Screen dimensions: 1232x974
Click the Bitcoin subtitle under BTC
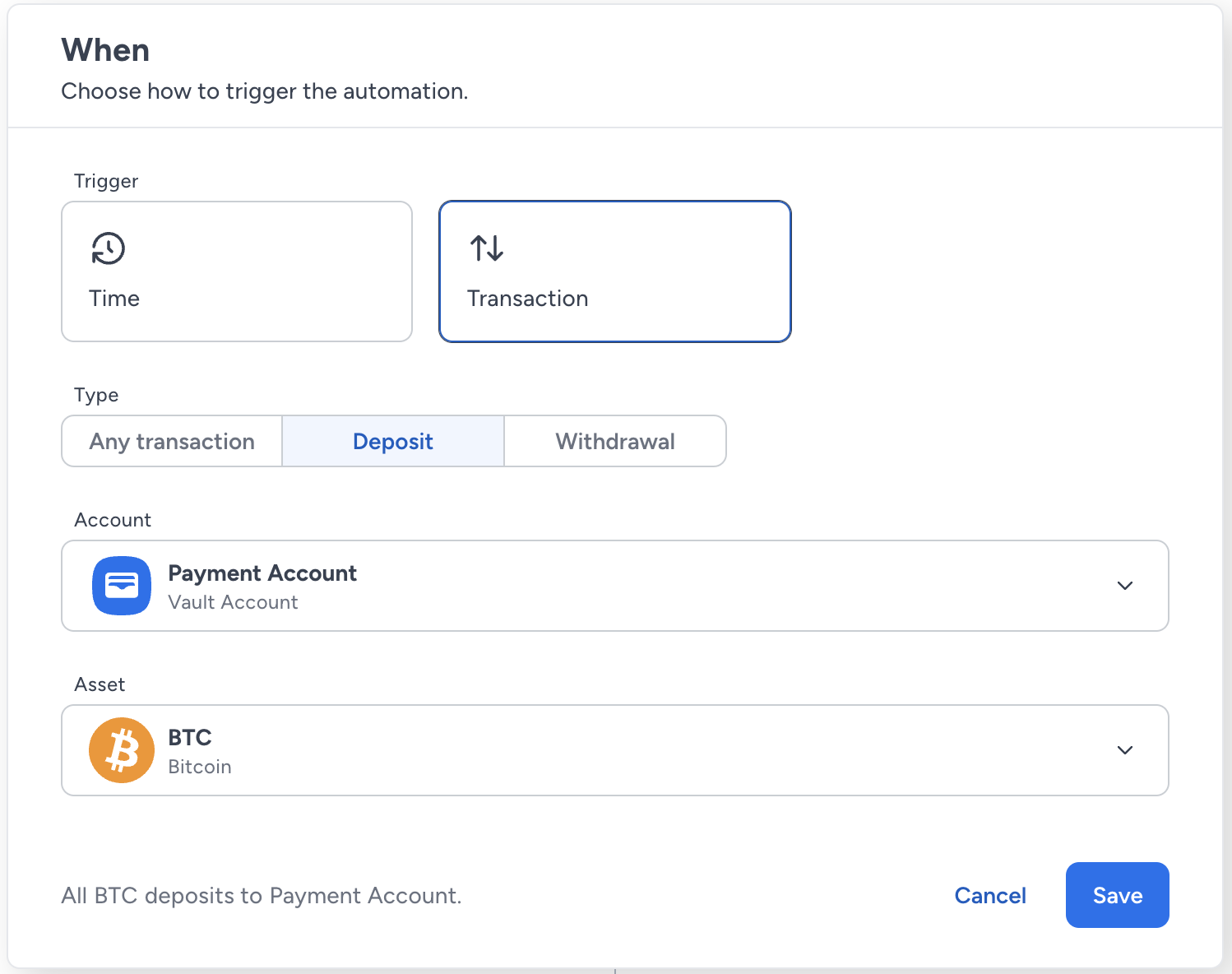tap(200, 767)
